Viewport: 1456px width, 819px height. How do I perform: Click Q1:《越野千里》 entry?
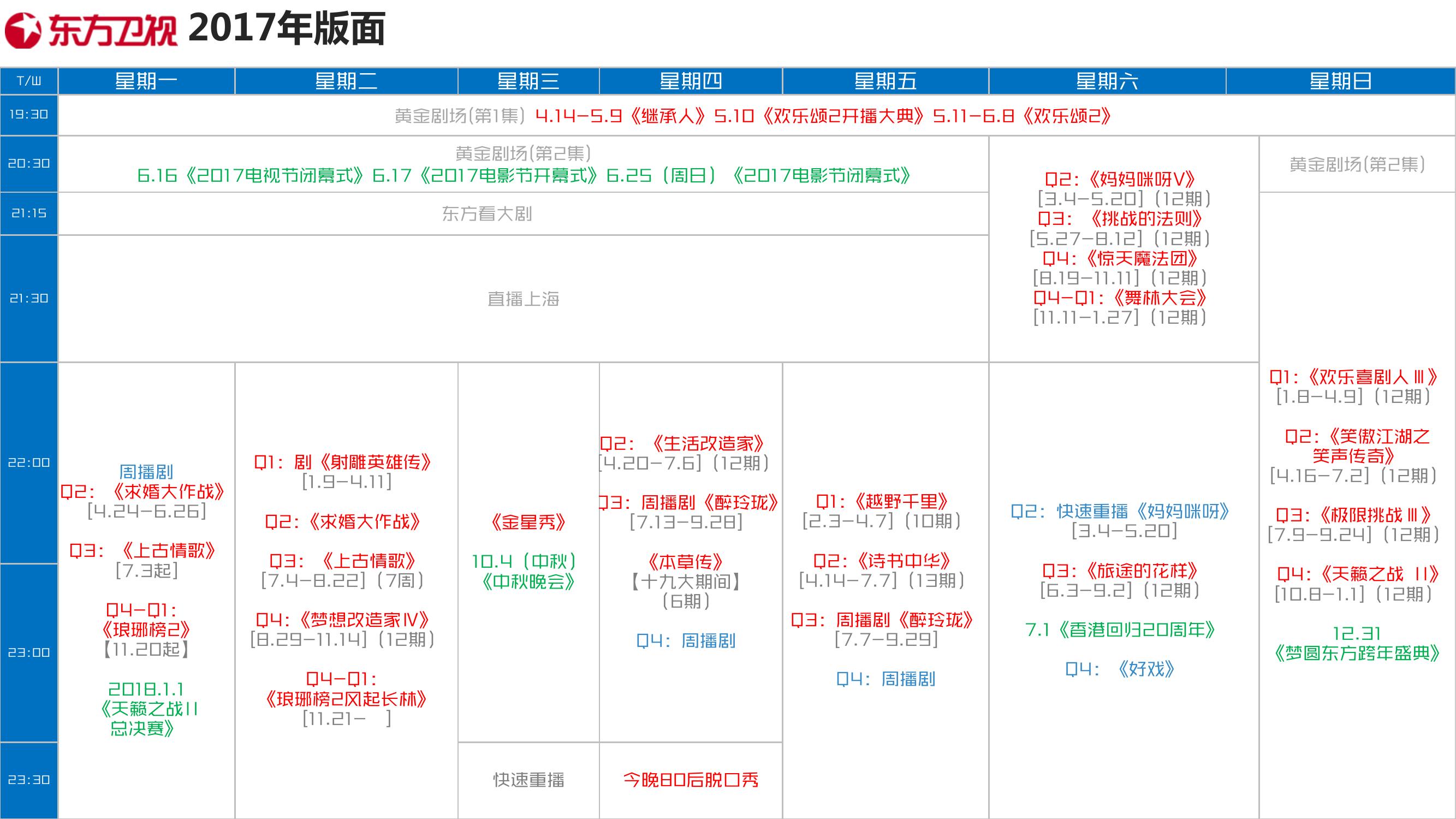(x=882, y=502)
